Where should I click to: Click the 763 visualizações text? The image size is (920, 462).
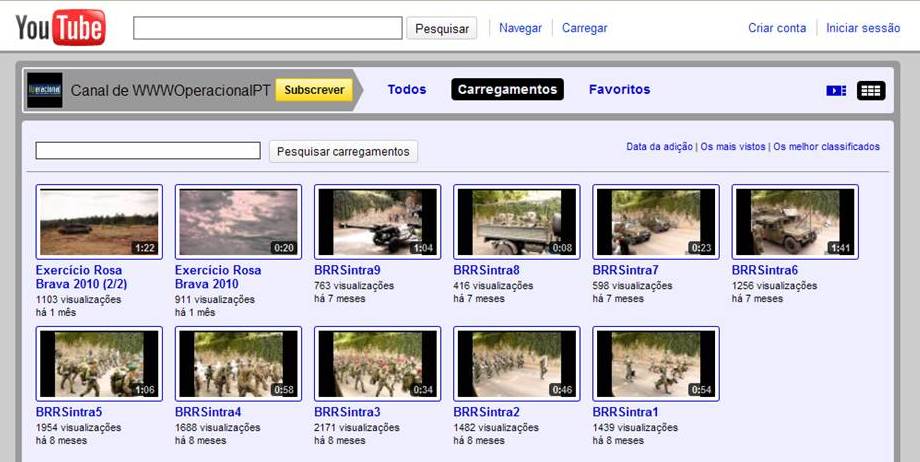[354, 286]
